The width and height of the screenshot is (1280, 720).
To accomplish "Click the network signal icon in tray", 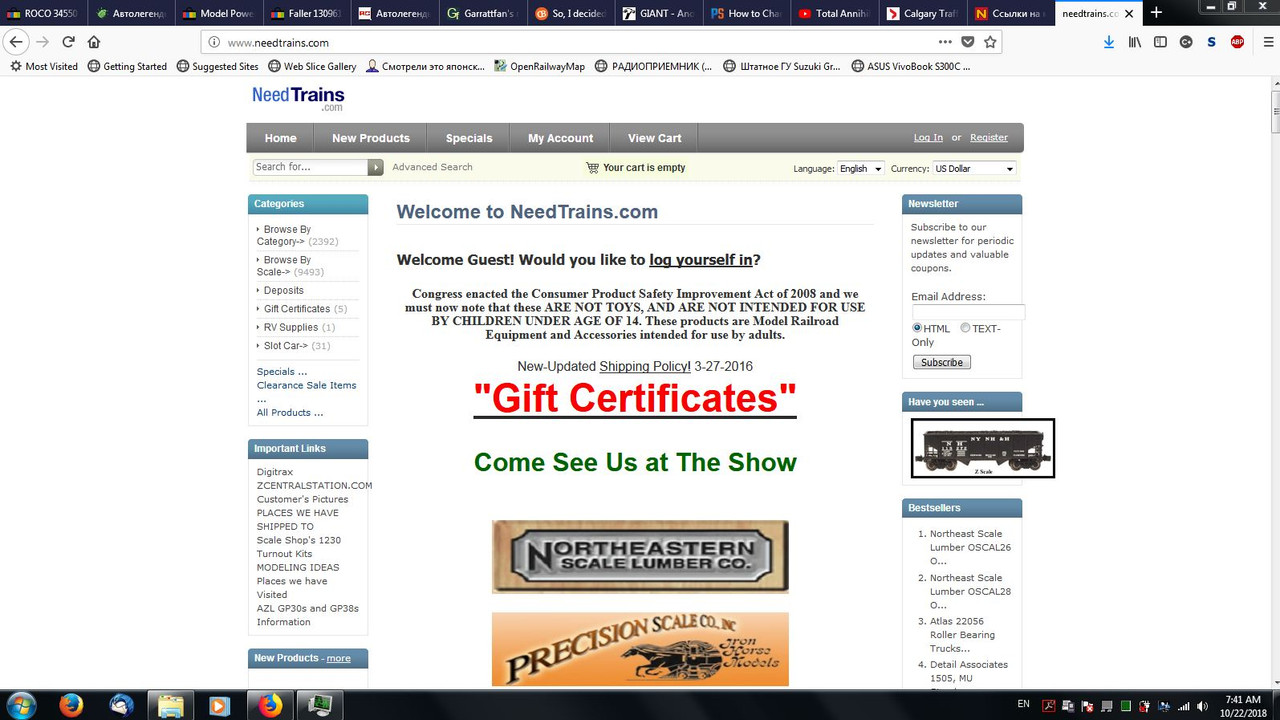I will (1186, 704).
